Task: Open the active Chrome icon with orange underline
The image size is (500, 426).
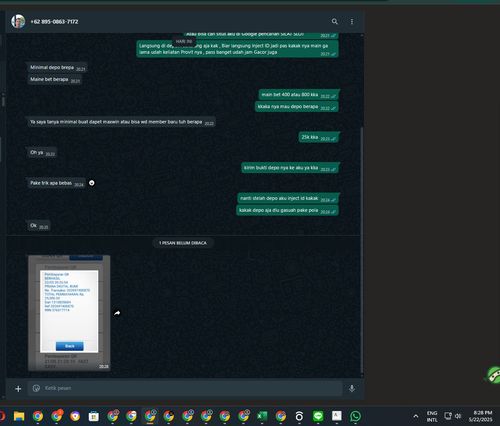Action: 150,416
